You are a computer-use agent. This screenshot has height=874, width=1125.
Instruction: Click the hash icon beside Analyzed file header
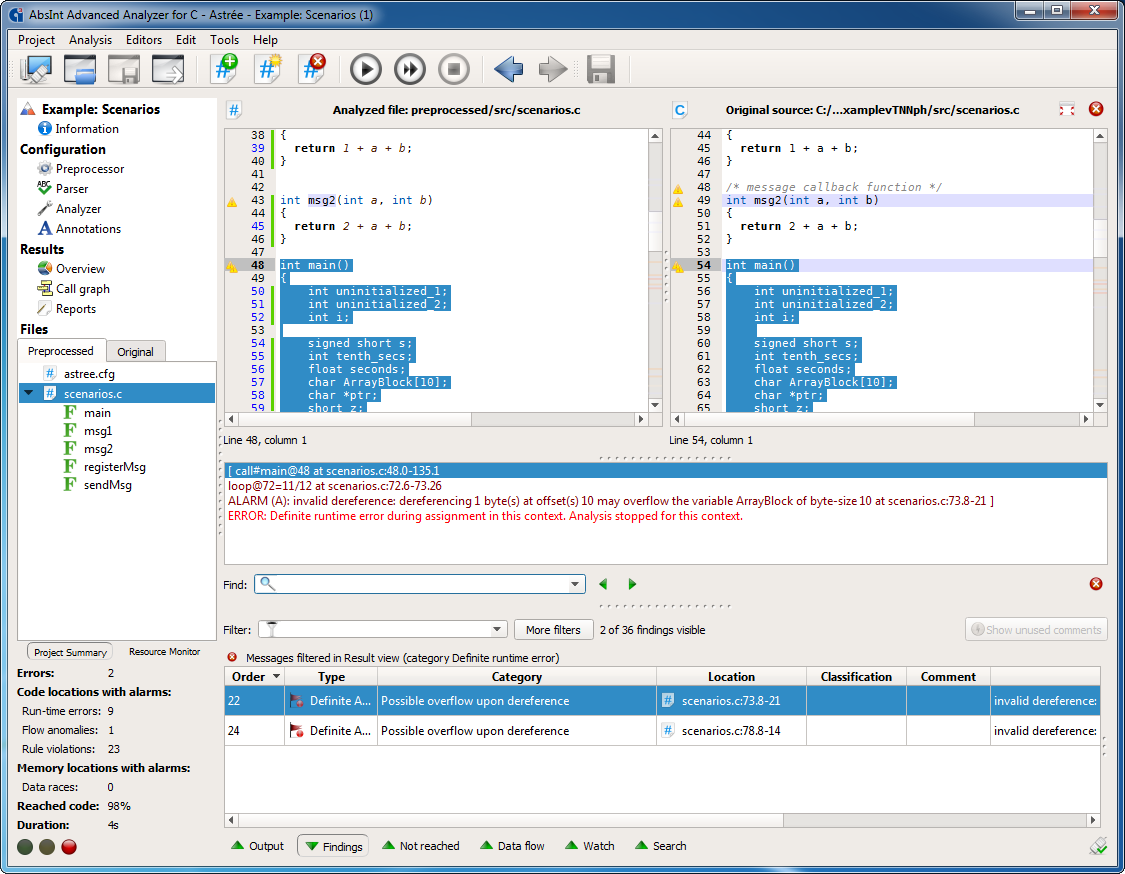(234, 110)
